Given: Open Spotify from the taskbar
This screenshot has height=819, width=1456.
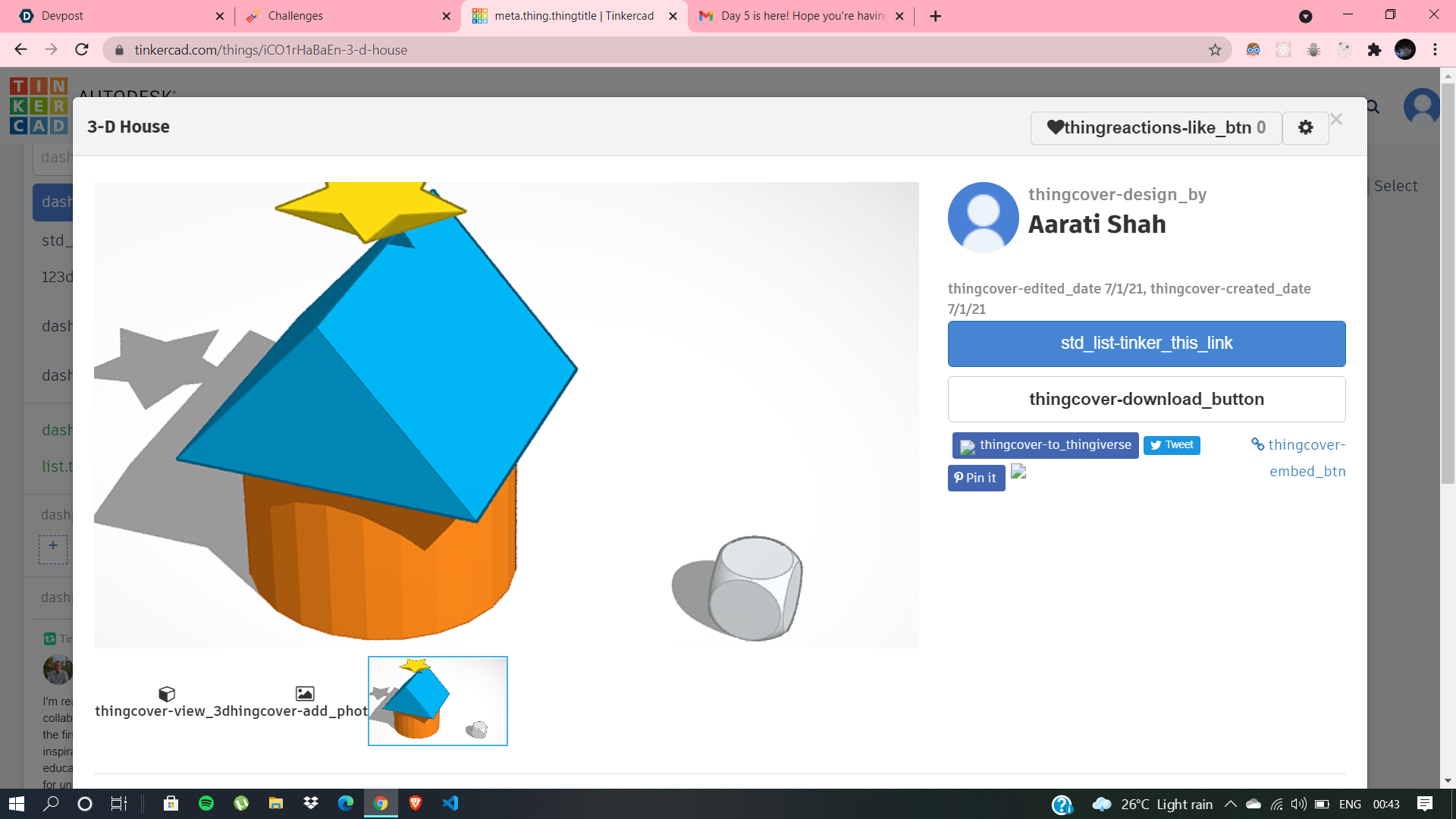Looking at the screenshot, I should point(206,804).
